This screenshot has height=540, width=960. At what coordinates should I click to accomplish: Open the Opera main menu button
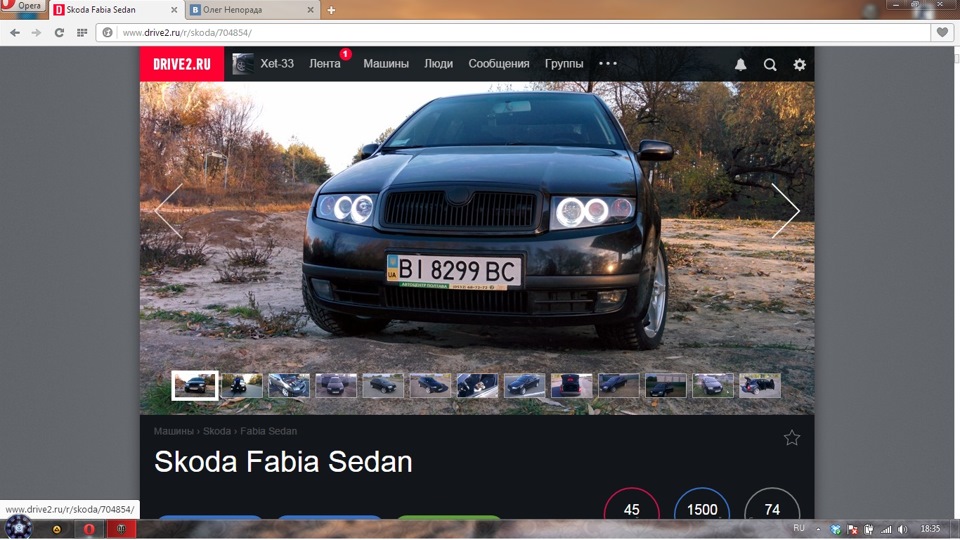pos(23,6)
